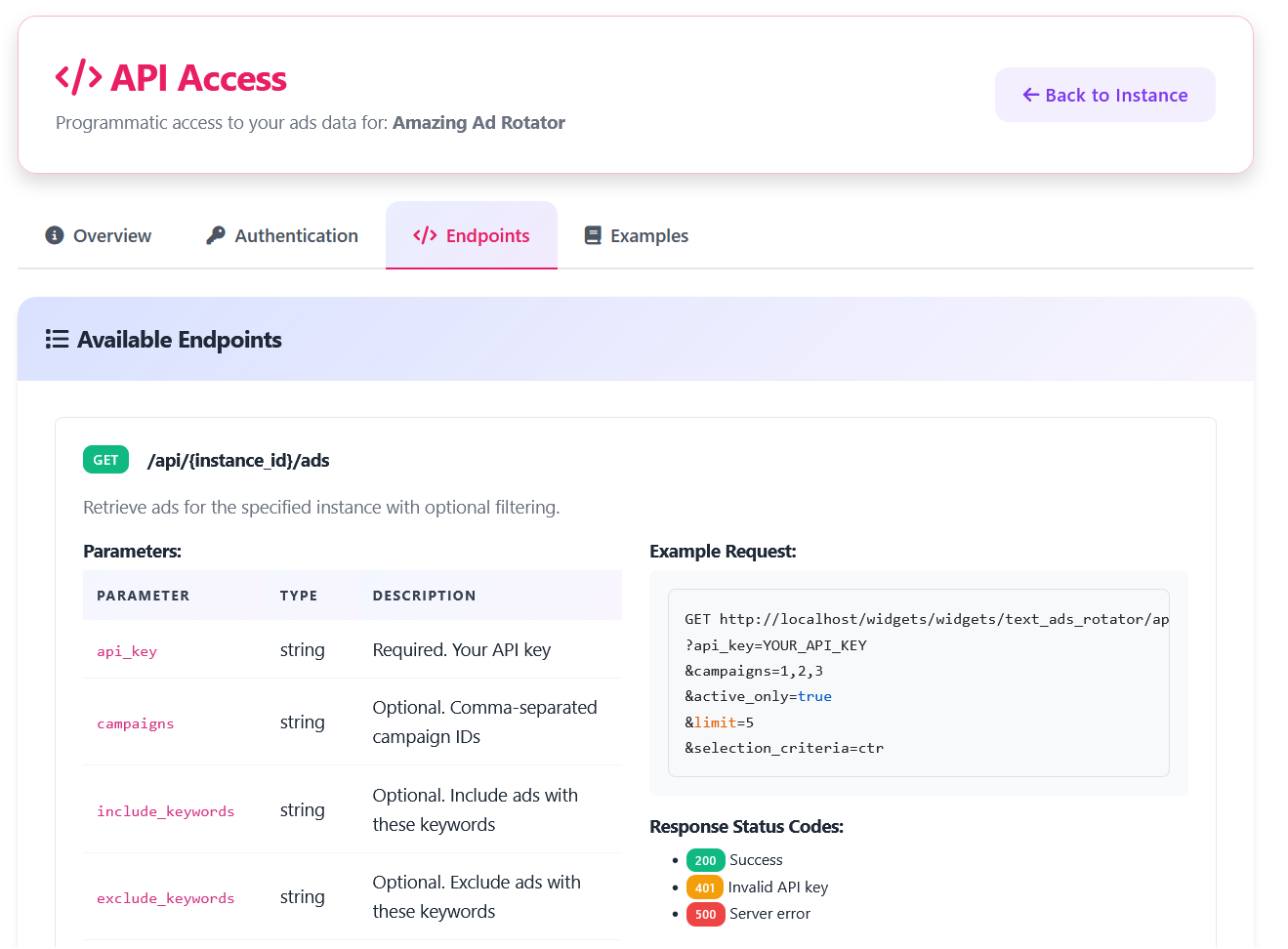Image resolution: width=1288 pixels, height=949 pixels.
Task: Click the green GET method badge
Action: click(105, 460)
